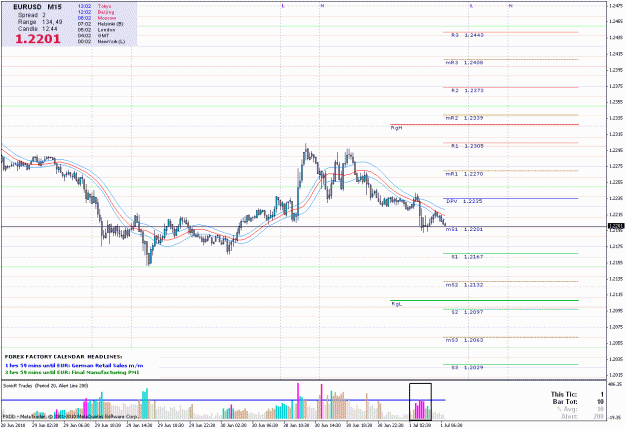Open the German Retail Sales m/m headline
The image size is (625, 429).
coord(74,365)
